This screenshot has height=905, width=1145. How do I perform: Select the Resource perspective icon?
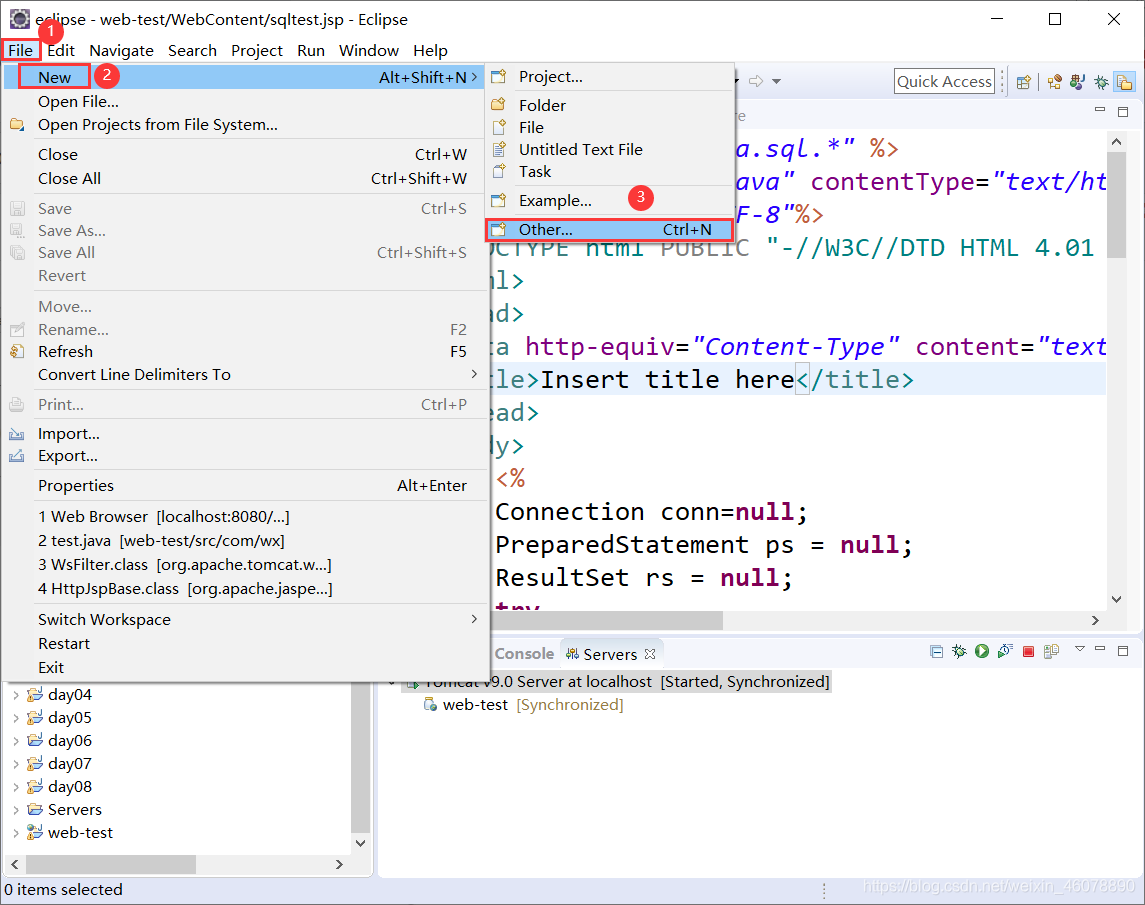(1125, 82)
